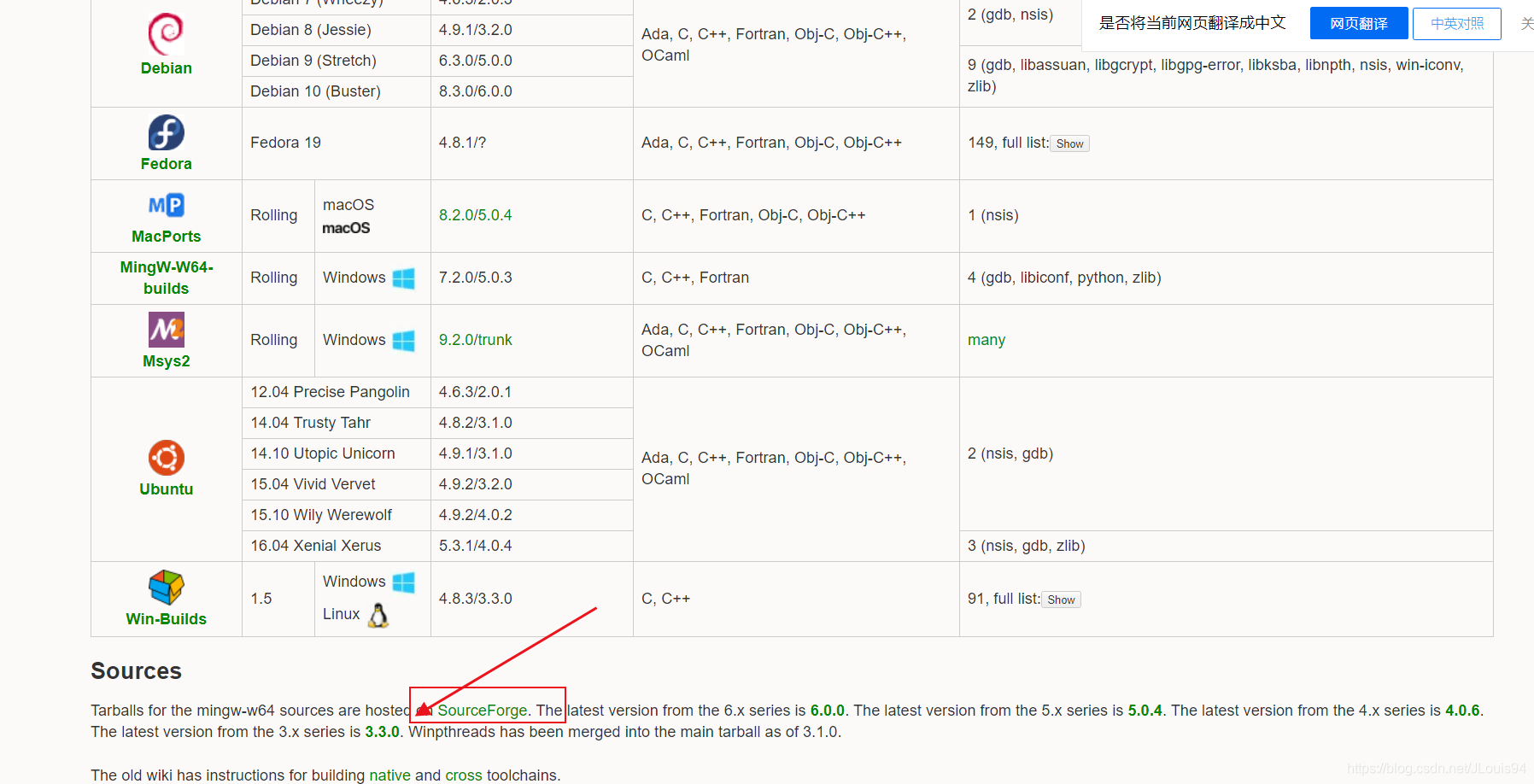
Task: Select version '7.2.0/5.0.3' cell
Action: pos(531,278)
